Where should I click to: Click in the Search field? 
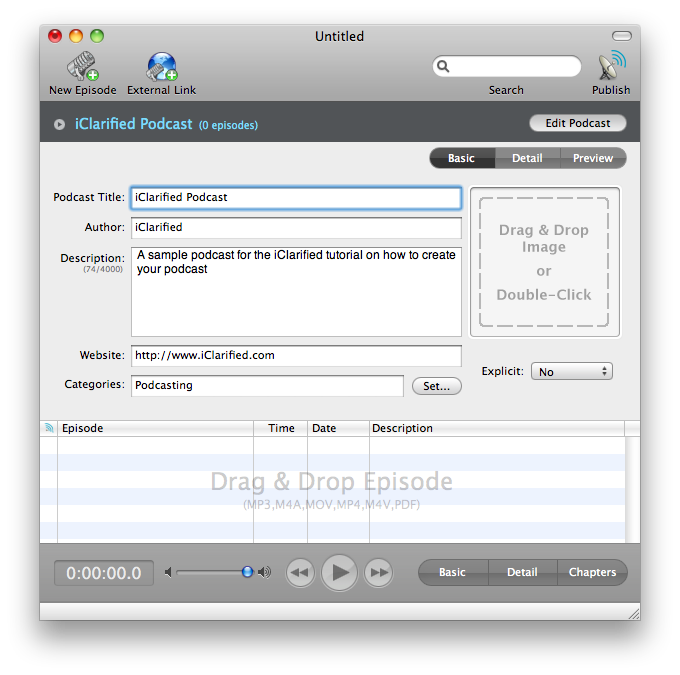pyautogui.click(x=507, y=66)
